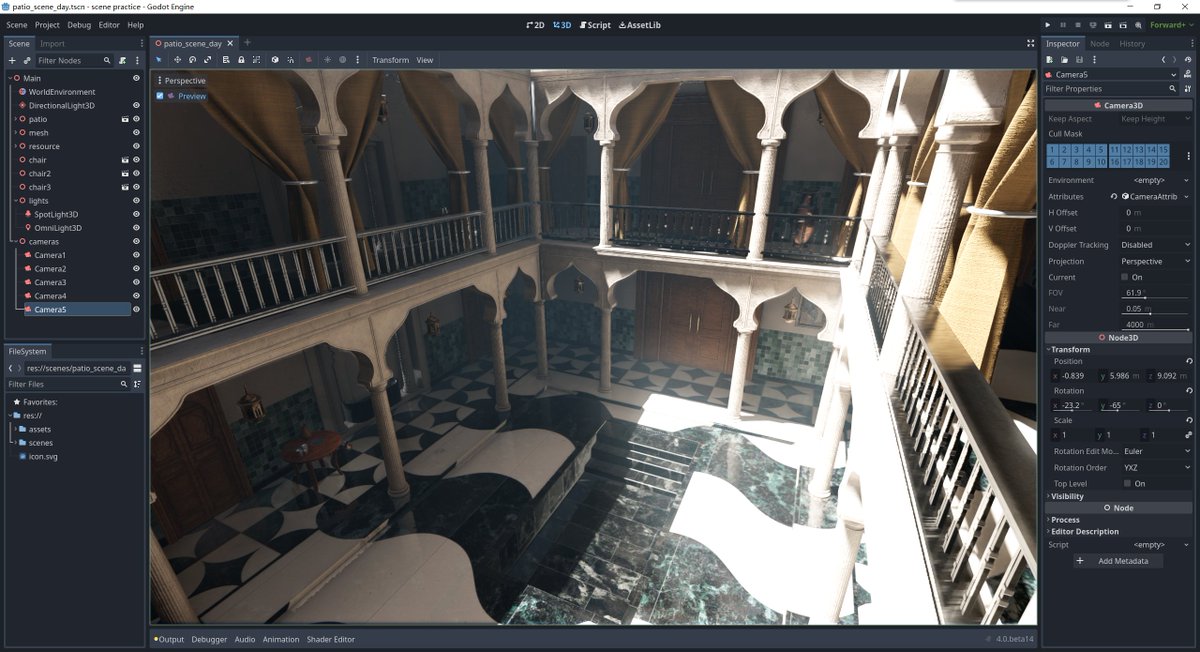
Task: Reset Attributes property revert arrow
Action: pyautogui.click(x=1114, y=196)
